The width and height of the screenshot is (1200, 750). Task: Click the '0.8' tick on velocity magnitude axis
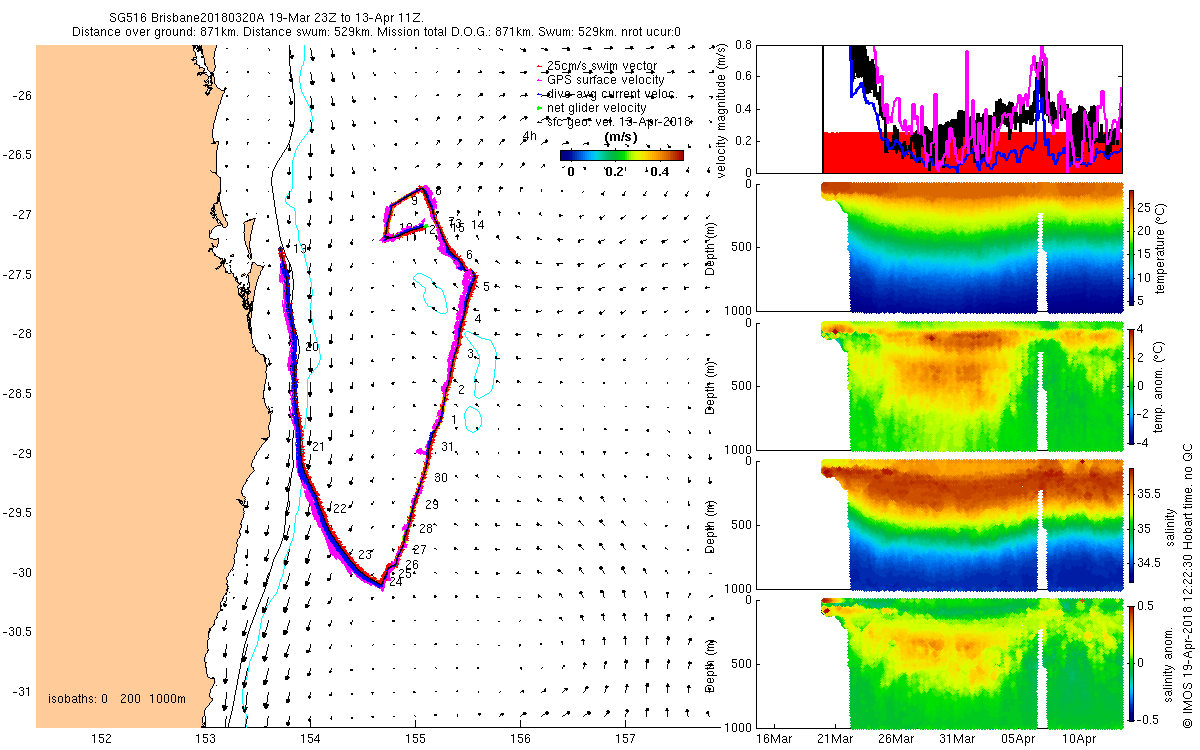click(x=744, y=45)
